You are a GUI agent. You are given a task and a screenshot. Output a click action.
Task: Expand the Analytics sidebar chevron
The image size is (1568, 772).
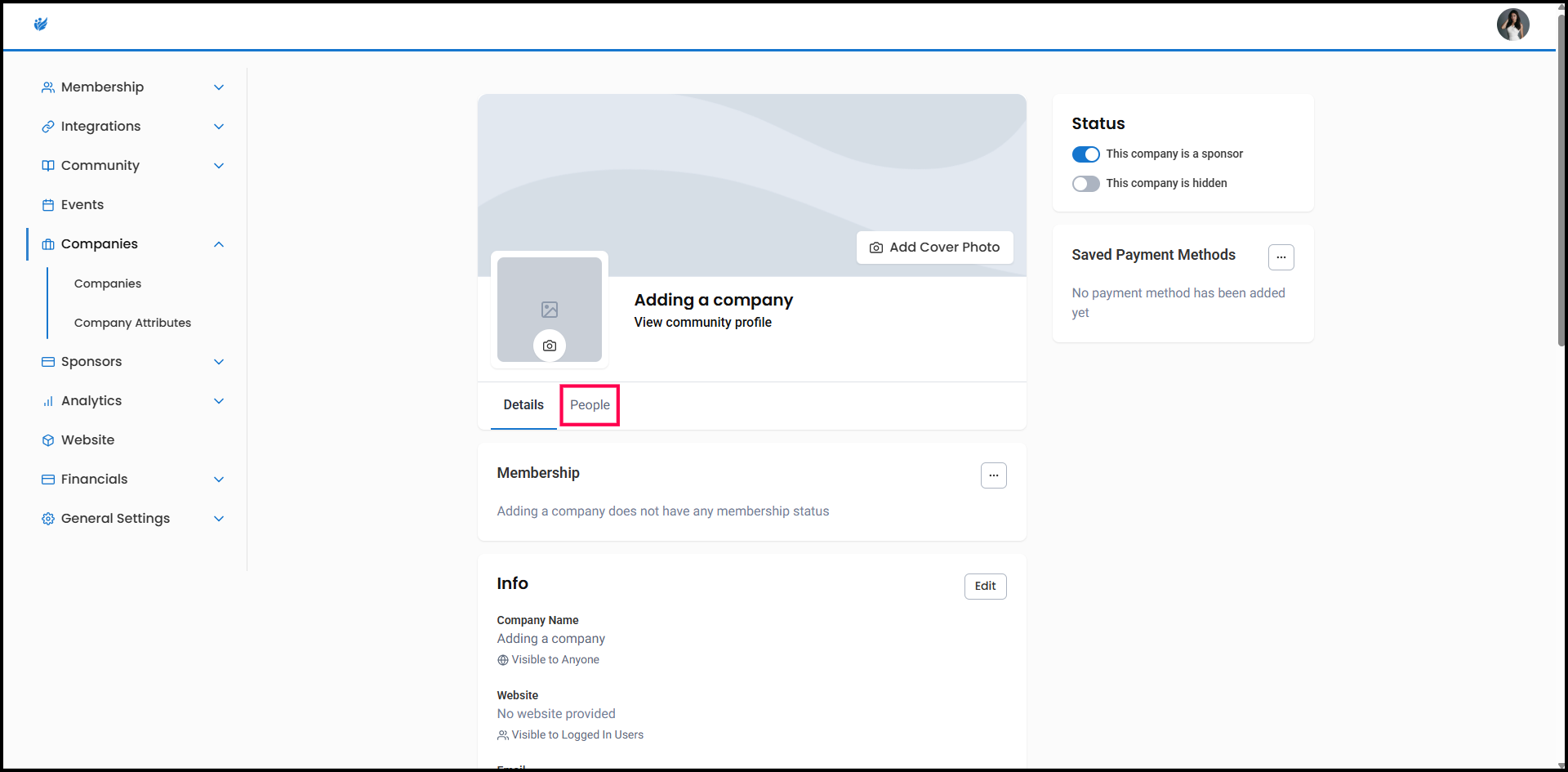pos(219,401)
